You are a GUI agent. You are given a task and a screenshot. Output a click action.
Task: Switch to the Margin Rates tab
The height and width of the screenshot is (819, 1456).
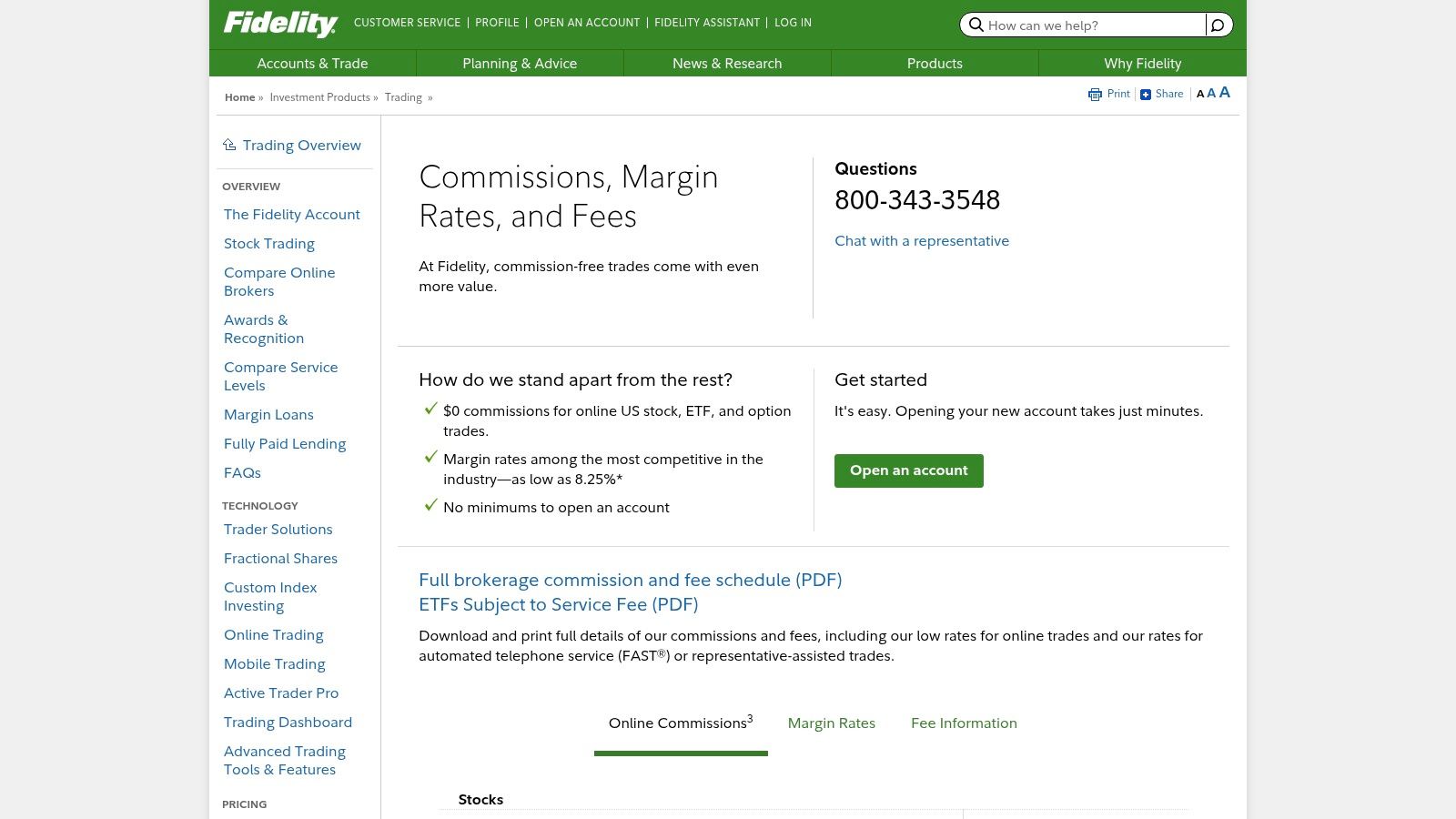point(832,723)
